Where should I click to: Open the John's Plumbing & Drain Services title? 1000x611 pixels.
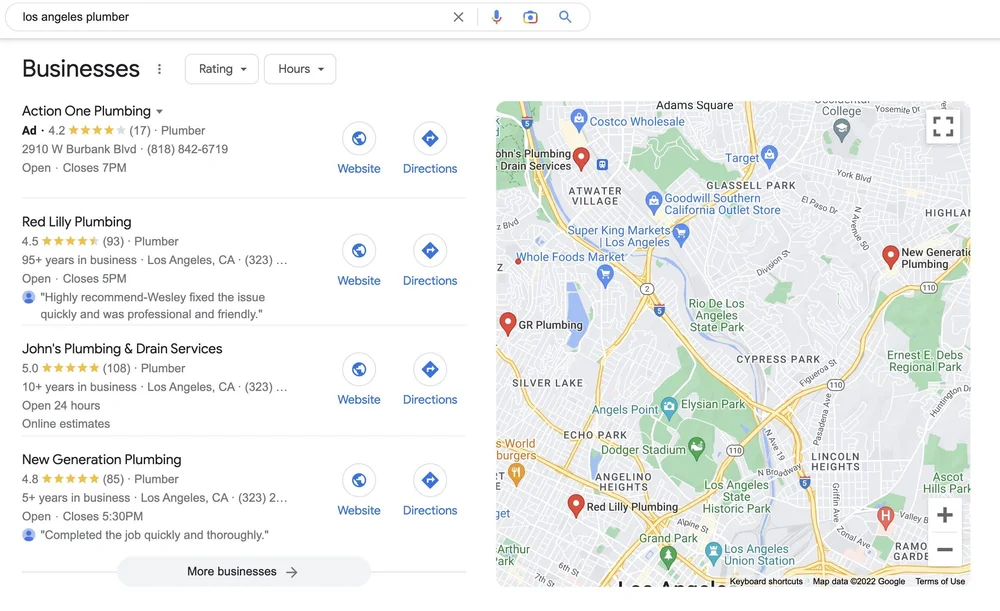(x=122, y=349)
